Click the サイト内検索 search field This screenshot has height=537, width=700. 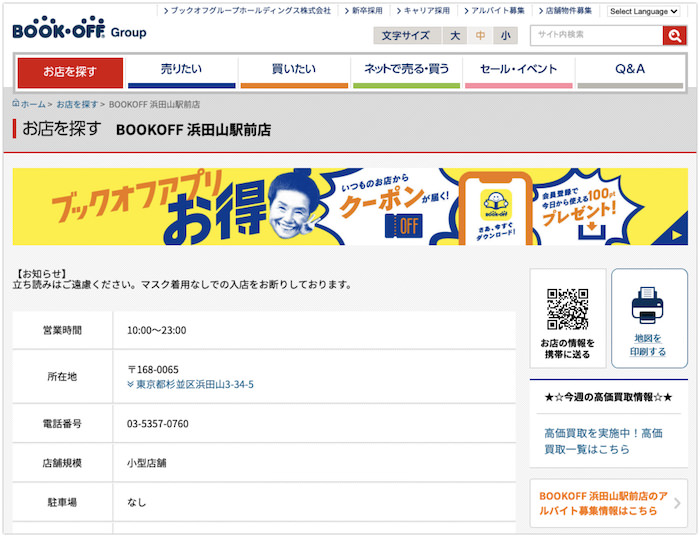596,35
